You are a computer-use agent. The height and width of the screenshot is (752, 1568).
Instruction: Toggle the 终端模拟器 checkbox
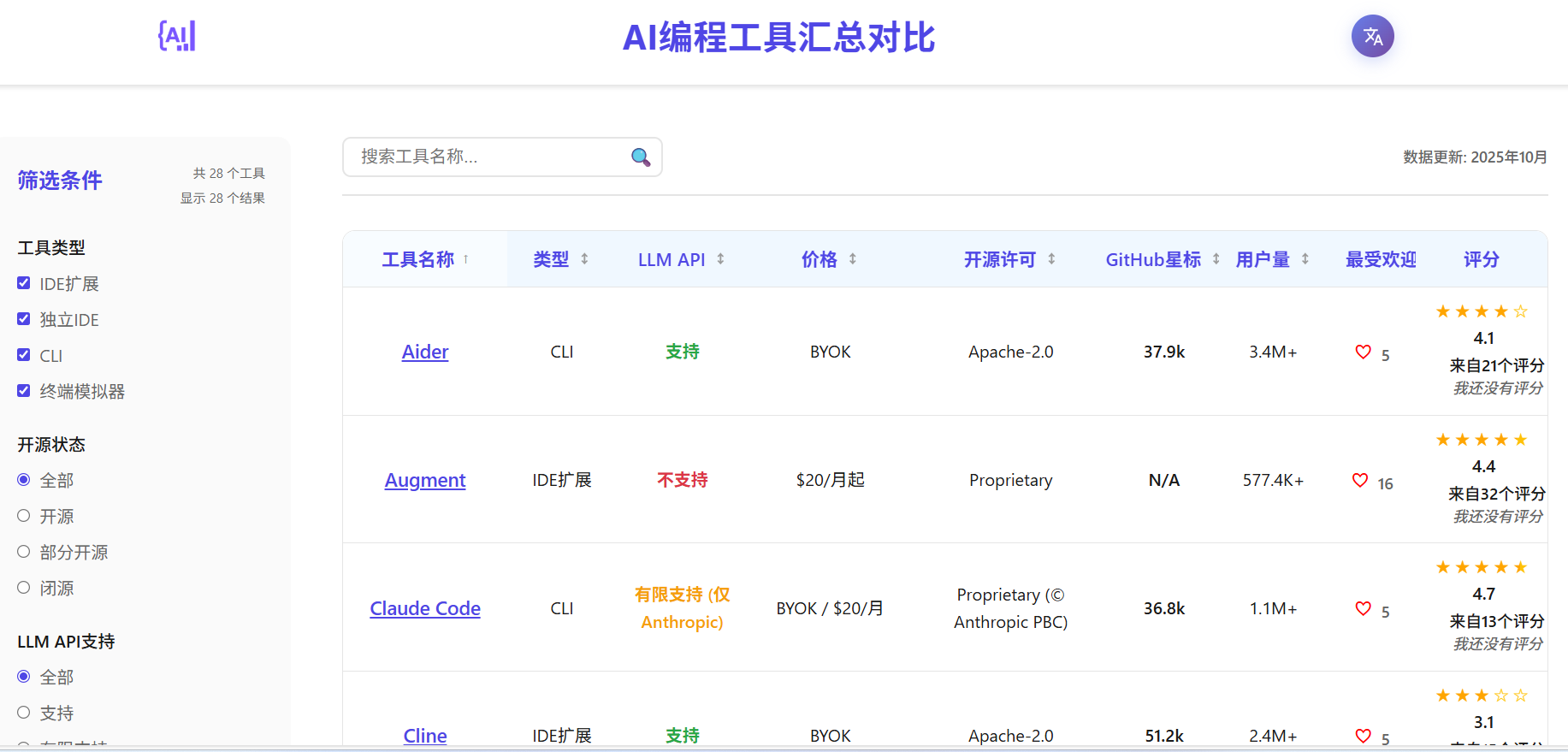pyautogui.click(x=24, y=391)
